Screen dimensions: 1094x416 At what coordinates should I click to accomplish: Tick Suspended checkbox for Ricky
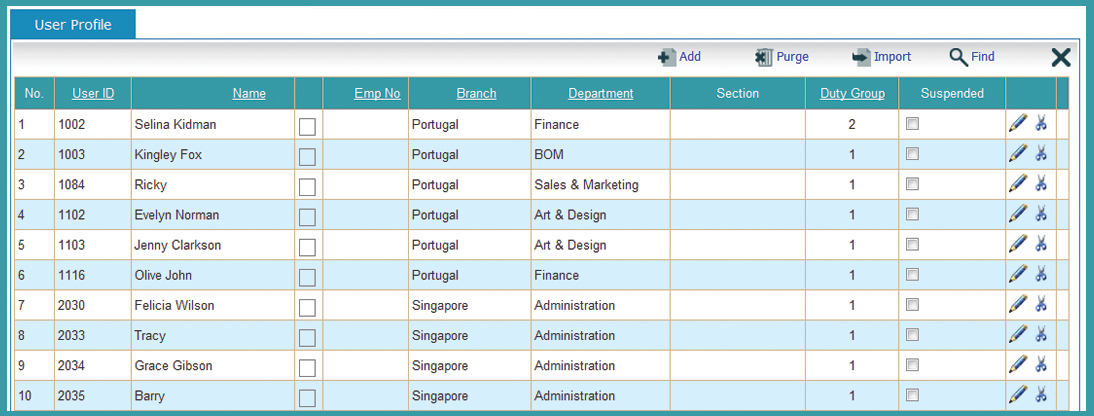point(912,184)
